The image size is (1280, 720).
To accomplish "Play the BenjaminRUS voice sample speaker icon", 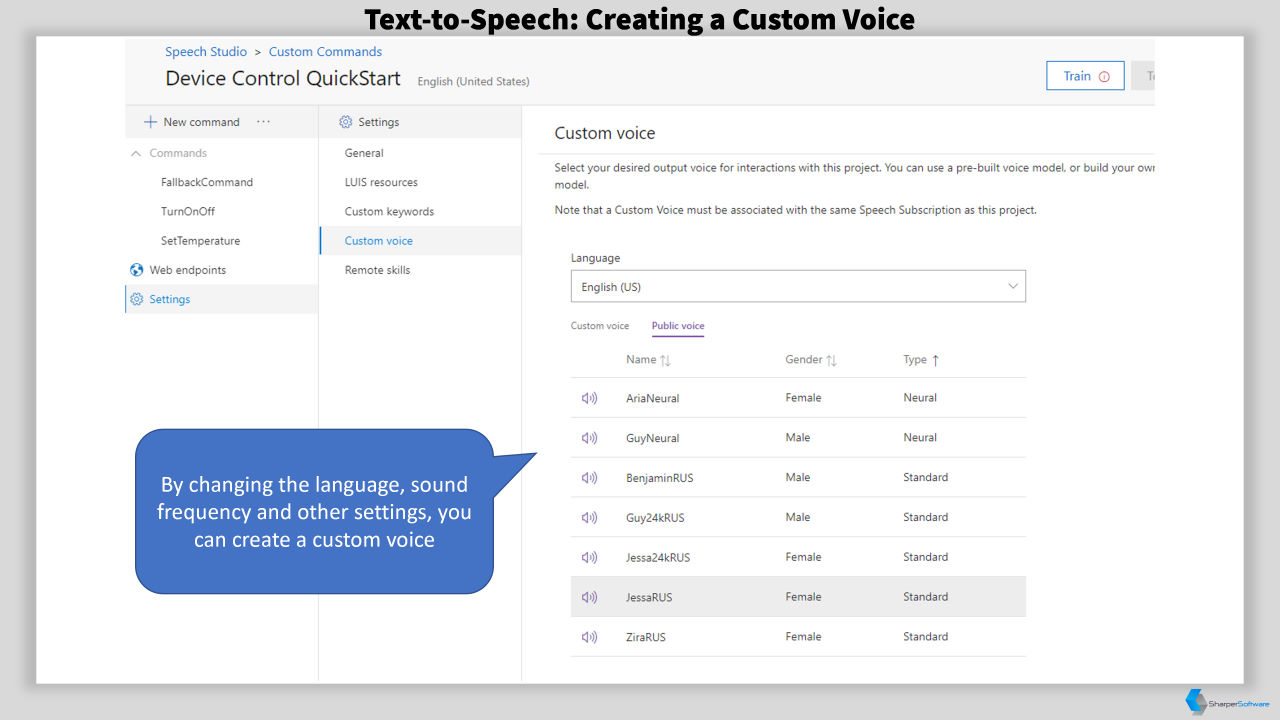I will 589,478.
